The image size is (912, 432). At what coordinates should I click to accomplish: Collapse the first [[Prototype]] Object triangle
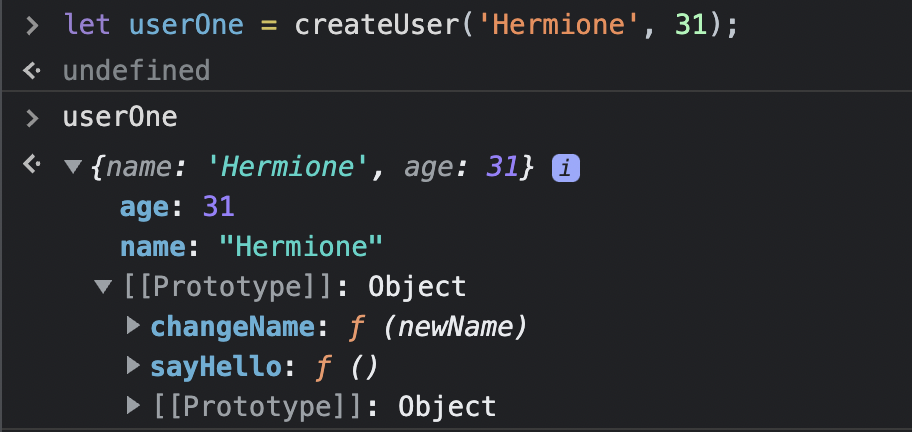tap(103, 287)
